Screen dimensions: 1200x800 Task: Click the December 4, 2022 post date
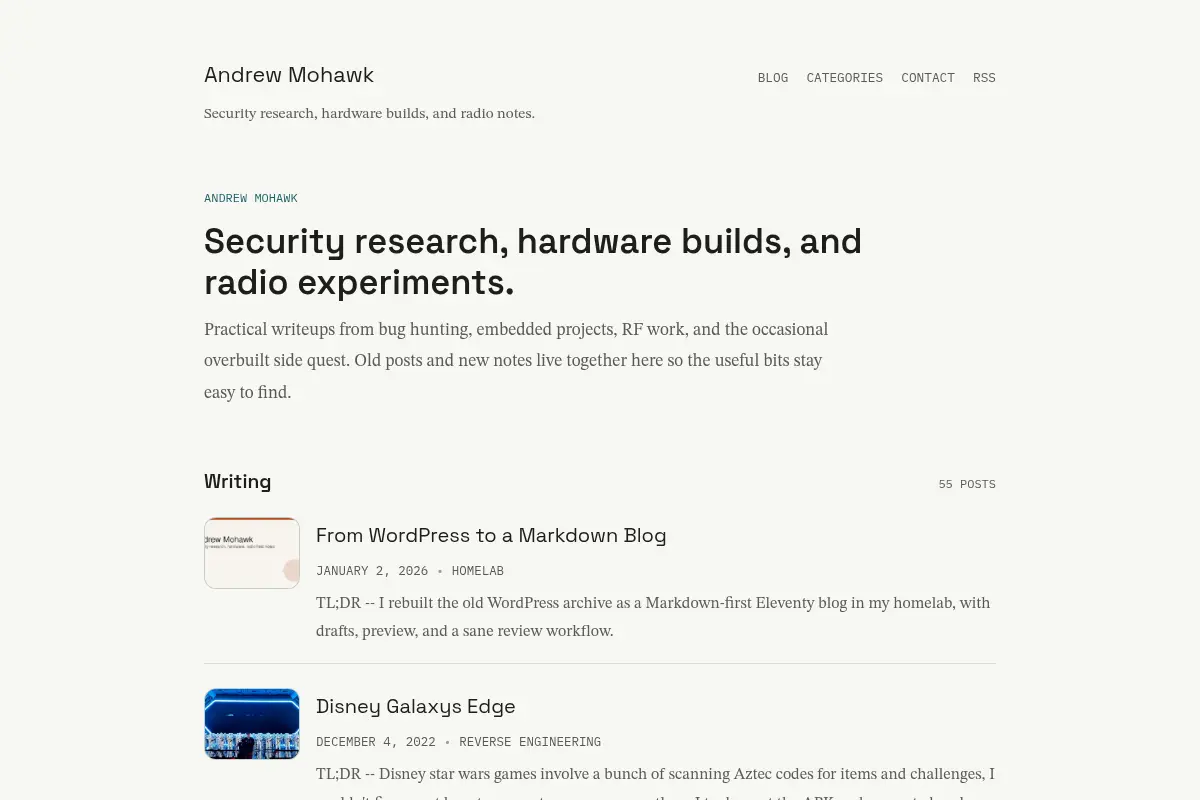376,742
